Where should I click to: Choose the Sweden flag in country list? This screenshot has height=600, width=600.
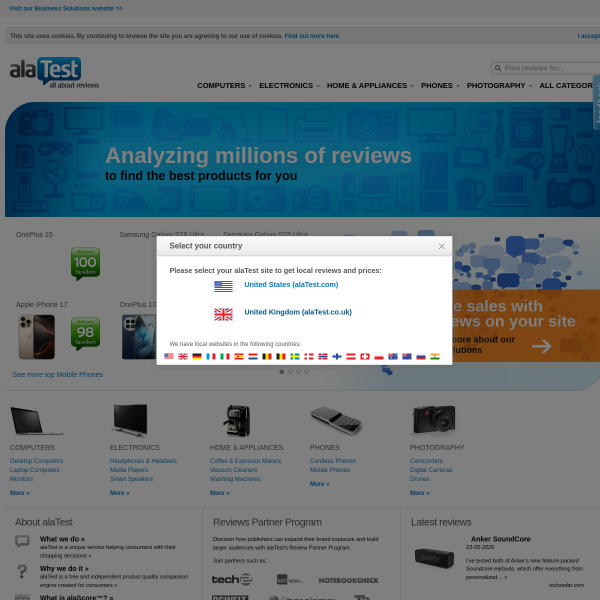295,356
